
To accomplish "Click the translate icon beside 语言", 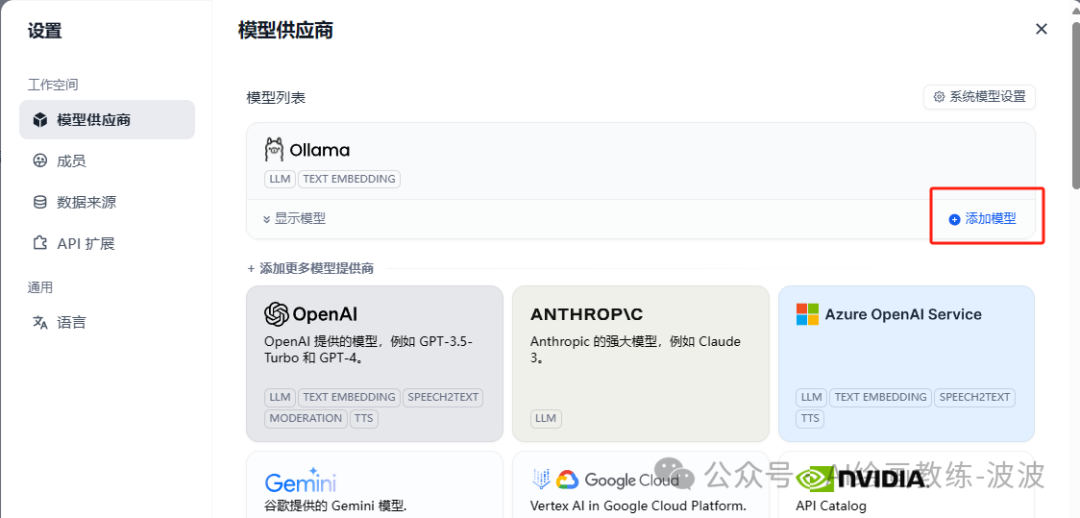I will tap(40, 322).
